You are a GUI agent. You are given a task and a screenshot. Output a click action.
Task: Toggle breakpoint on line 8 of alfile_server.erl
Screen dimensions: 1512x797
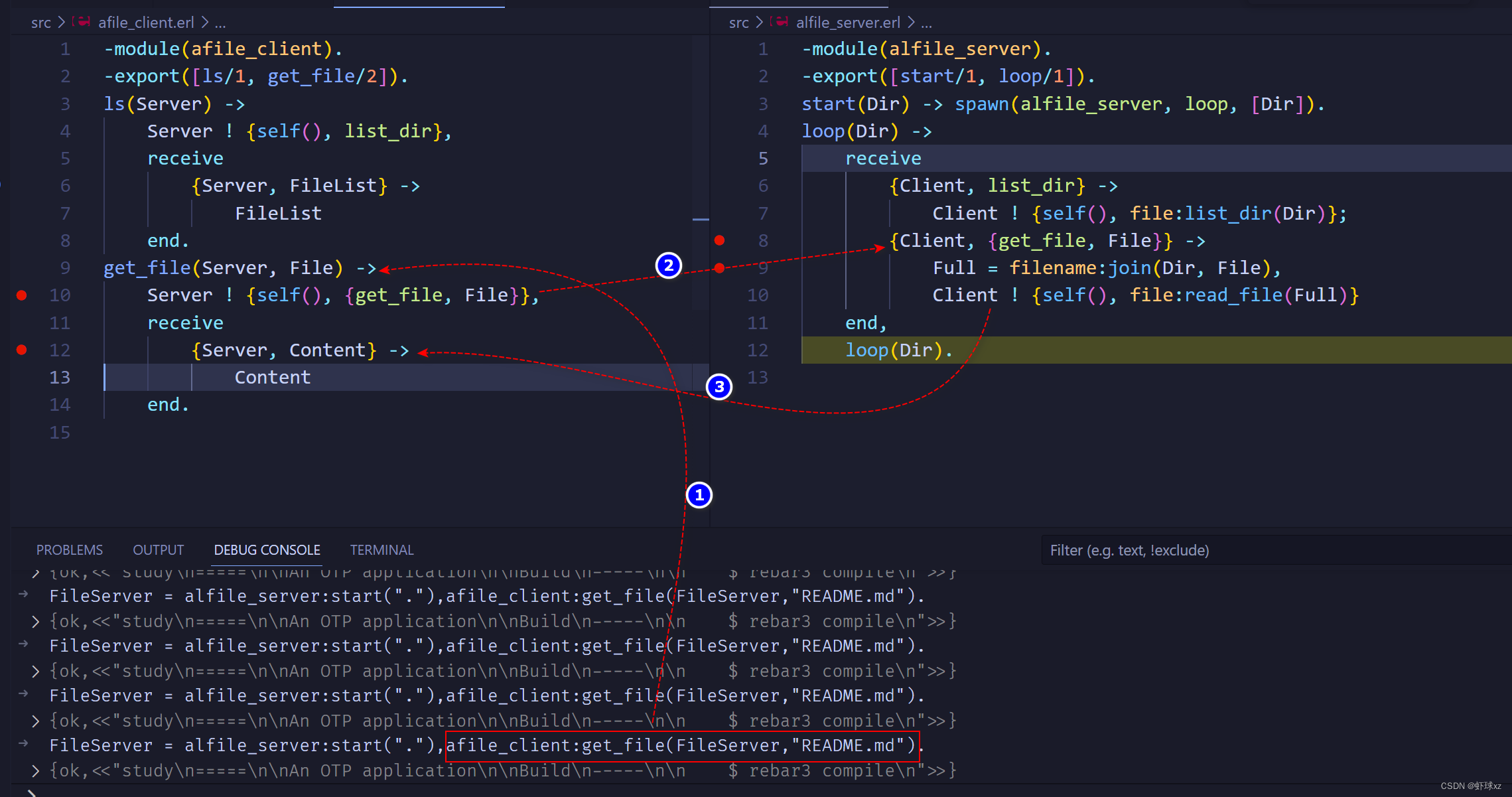[720, 240]
